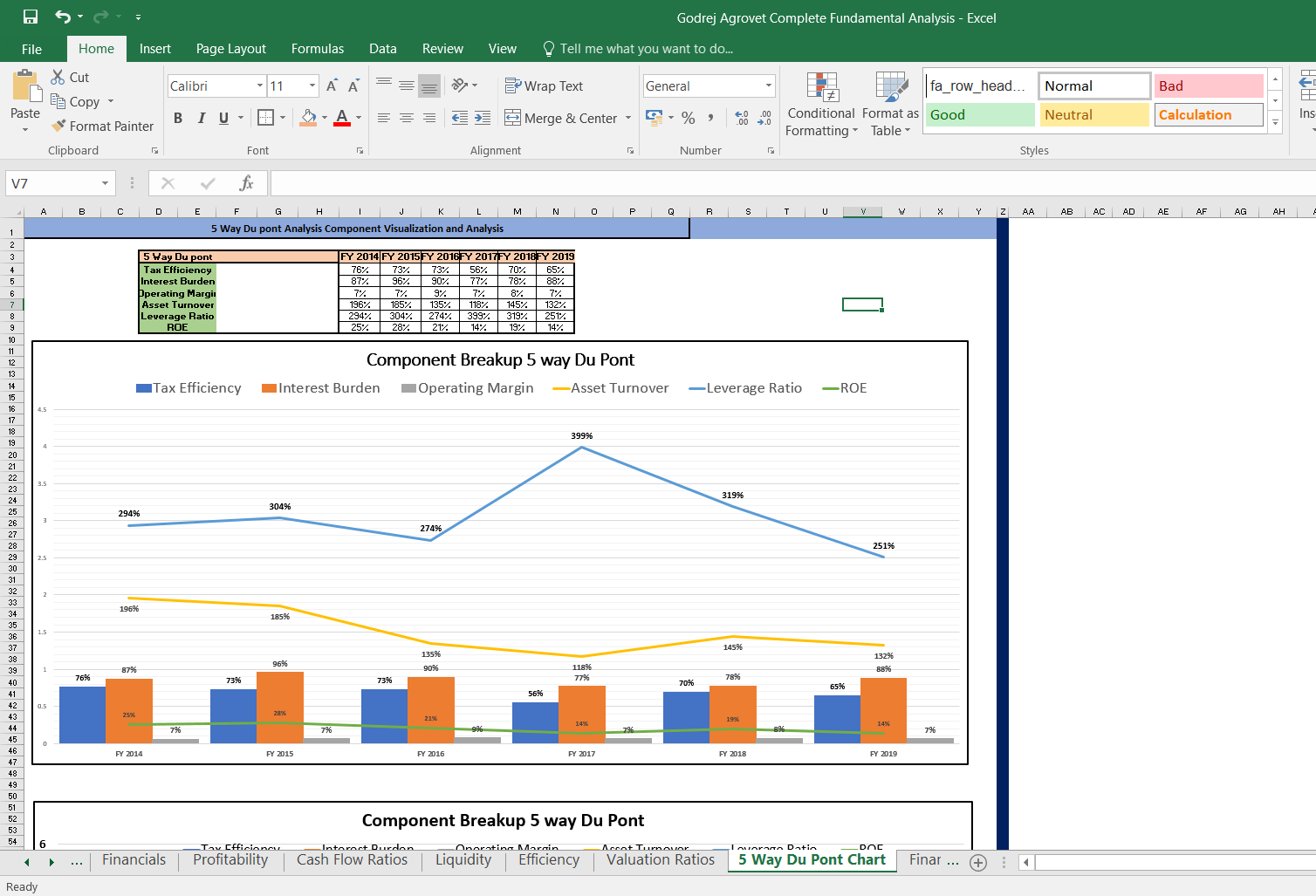Increase indent of cell contents
The width and height of the screenshot is (1316, 896).
tap(483, 118)
